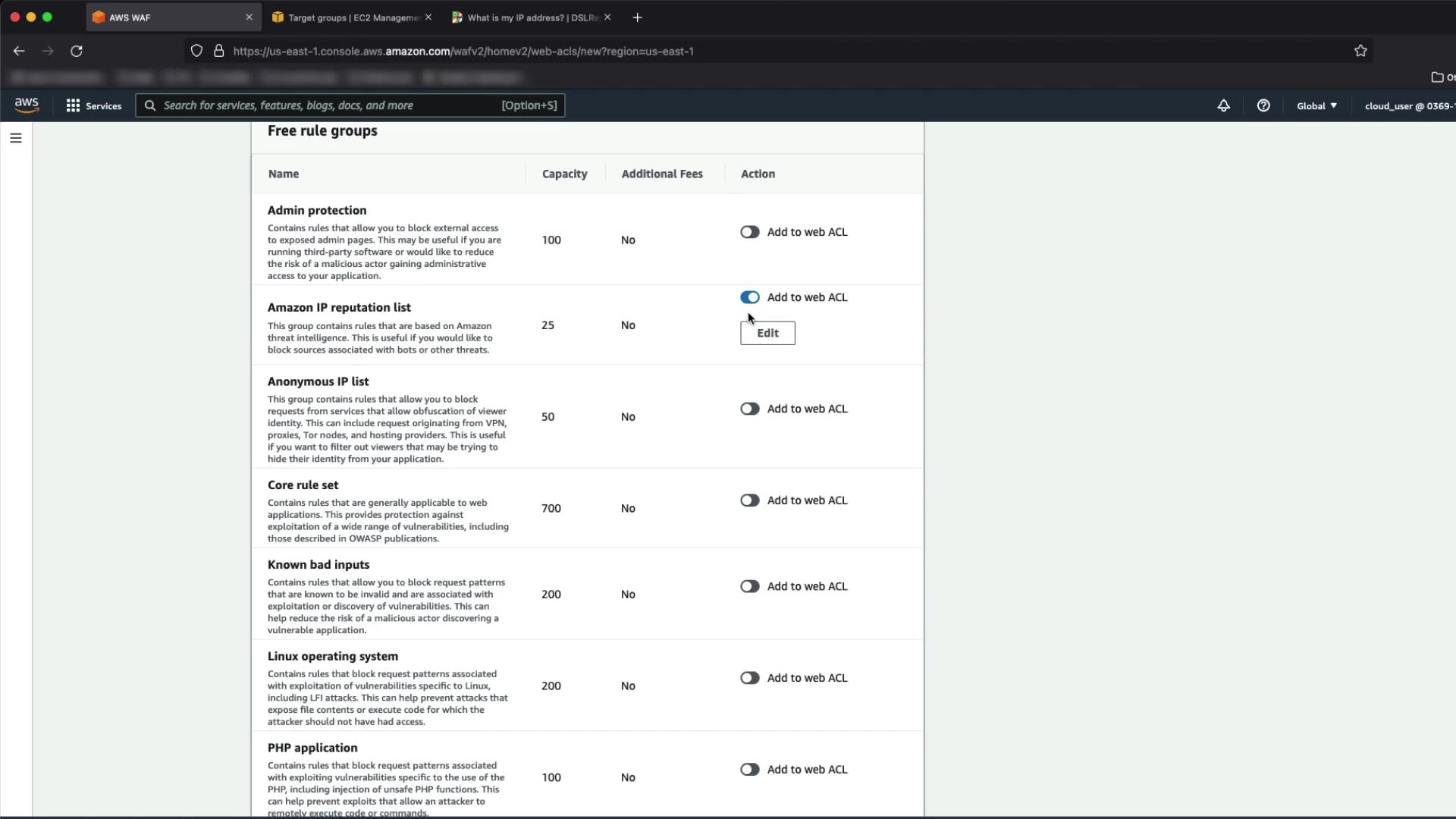Open the Global region dropdown

(x=1316, y=106)
